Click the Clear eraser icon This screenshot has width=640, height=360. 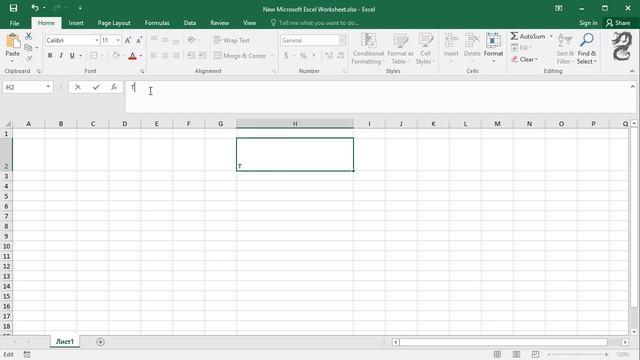tap(514, 59)
